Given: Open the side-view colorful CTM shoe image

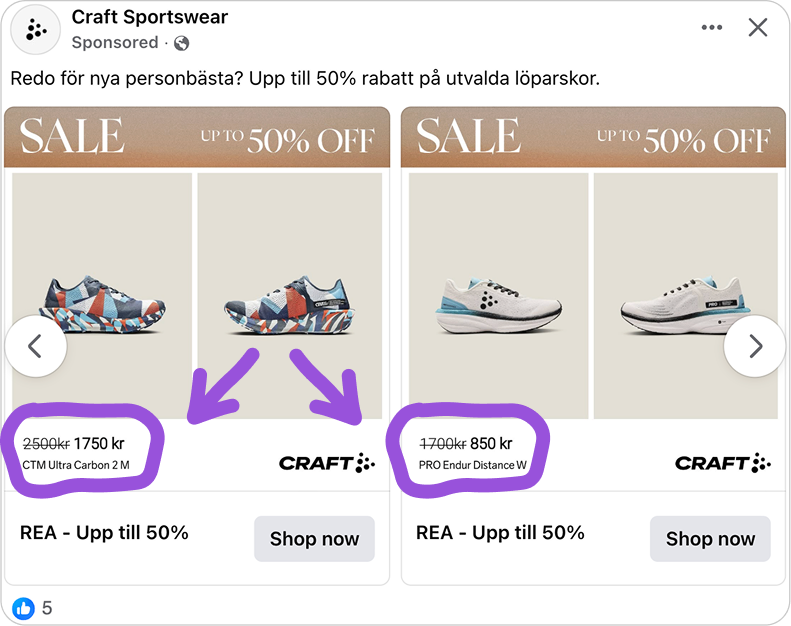Looking at the screenshot, I should point(103,296).
